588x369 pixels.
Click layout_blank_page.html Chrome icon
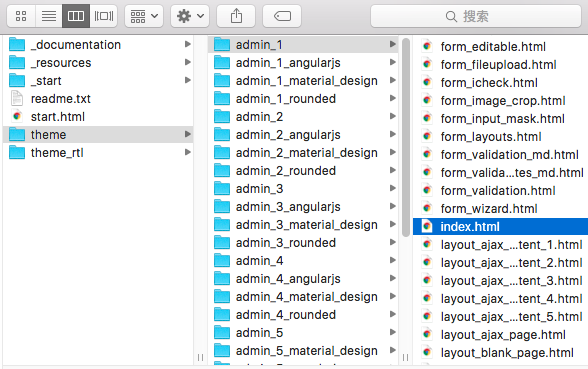point(427,352)
